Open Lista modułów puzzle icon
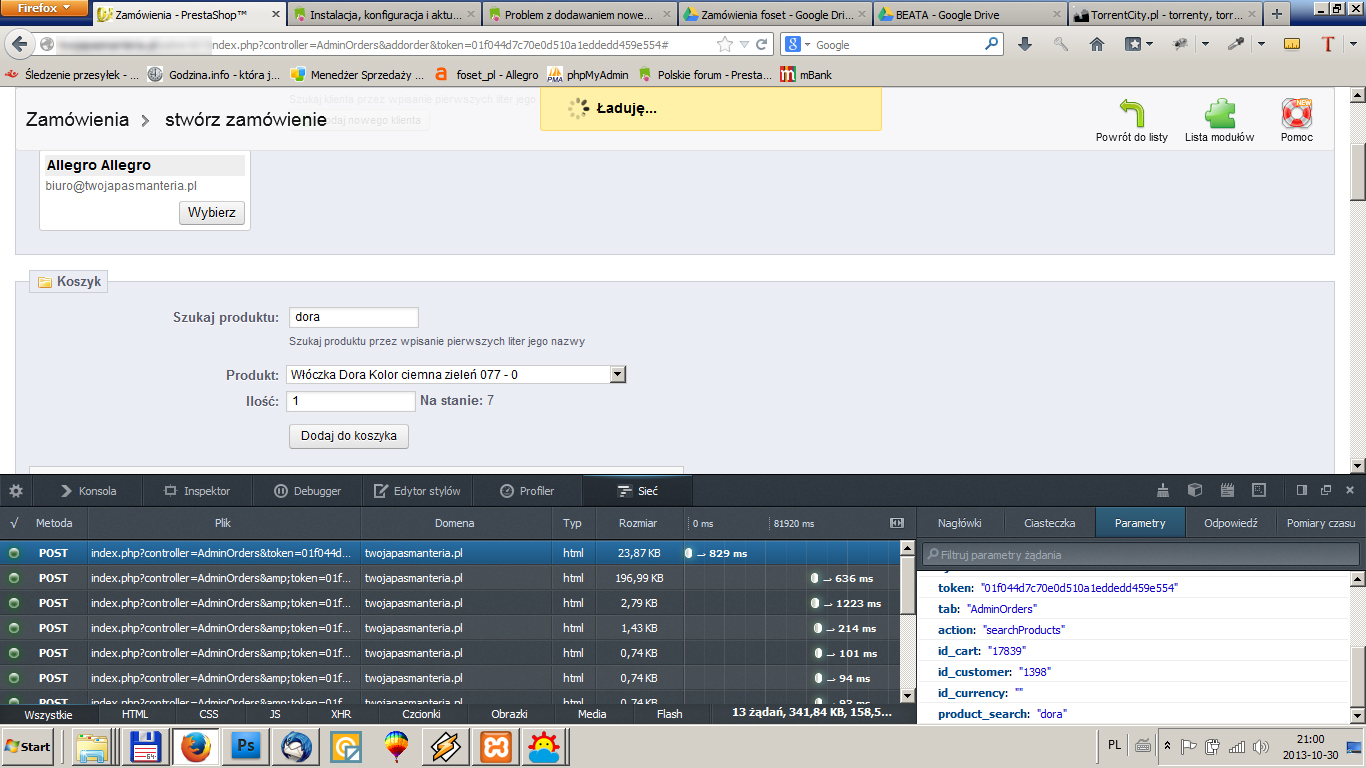The height and width of the screenshot is (768, 1366). coord(1219,113)
